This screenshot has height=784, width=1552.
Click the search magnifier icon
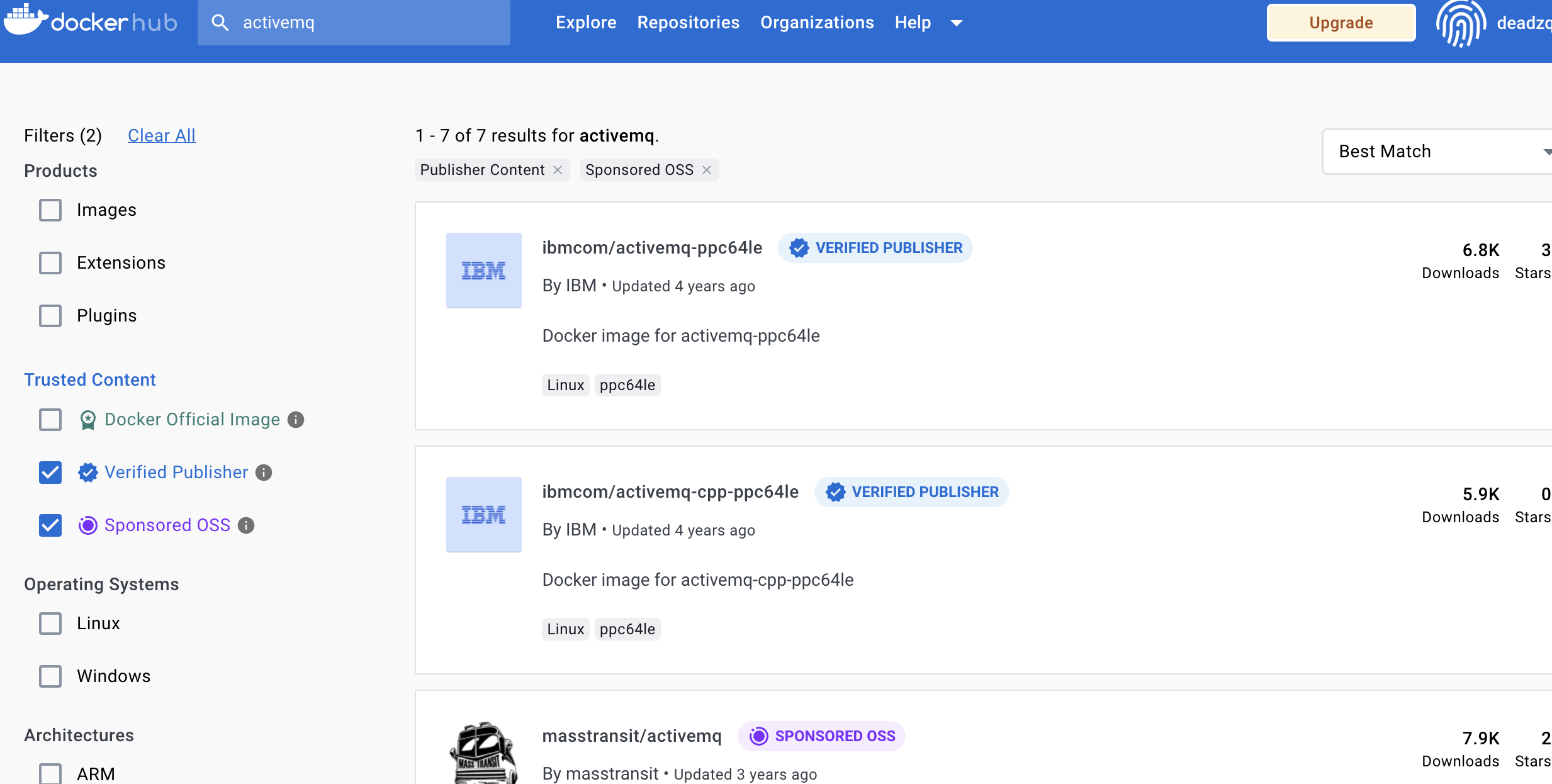pyautogui.click(x=220, y=23)
